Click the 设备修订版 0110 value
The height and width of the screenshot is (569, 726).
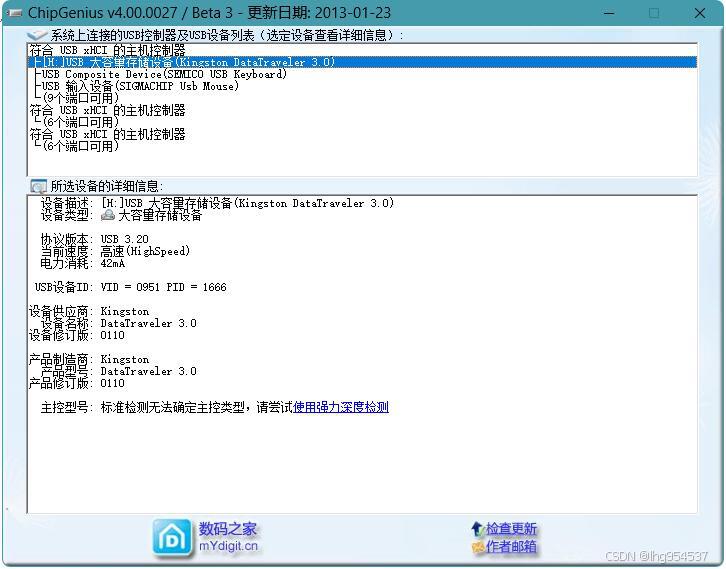point(113,336)
